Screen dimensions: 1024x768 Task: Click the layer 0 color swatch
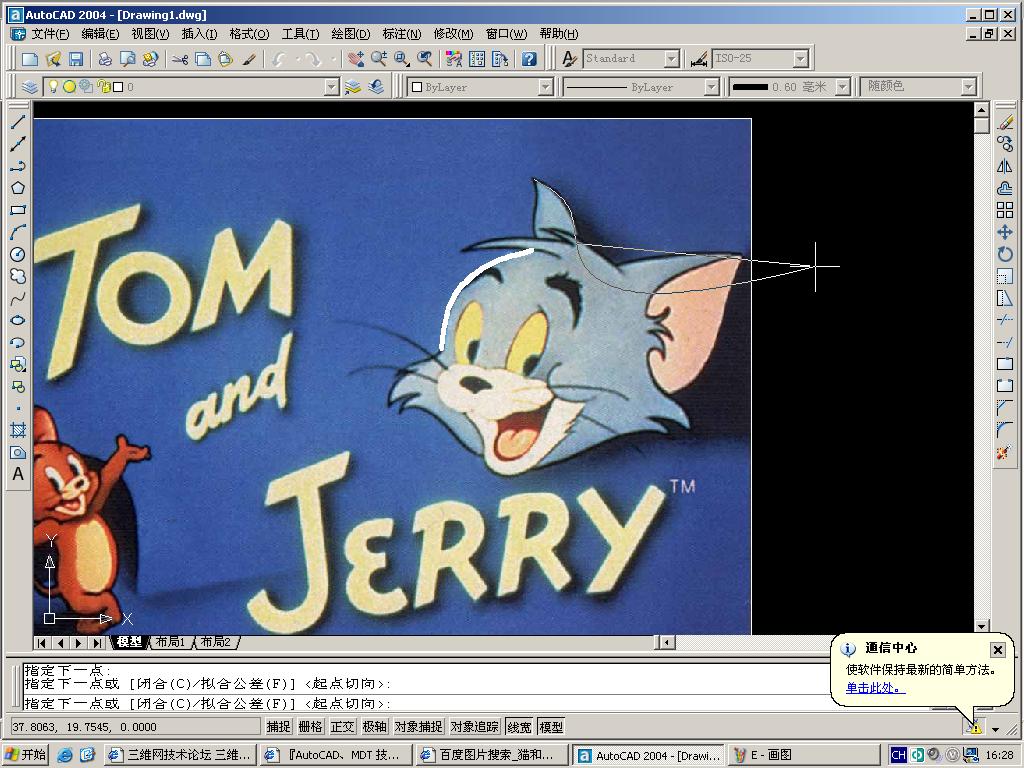[118, 87]
